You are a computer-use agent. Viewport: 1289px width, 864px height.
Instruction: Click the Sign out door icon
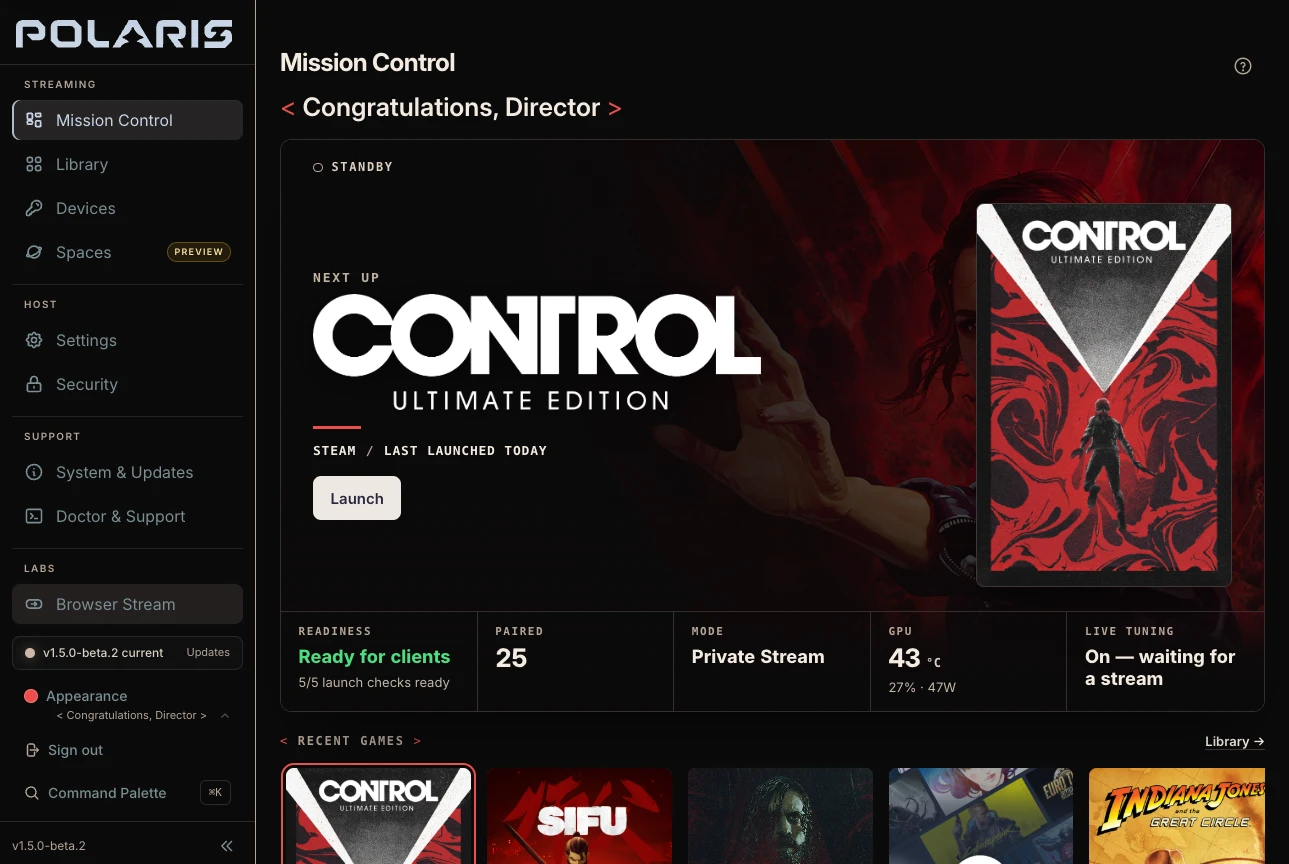point(32,750)
